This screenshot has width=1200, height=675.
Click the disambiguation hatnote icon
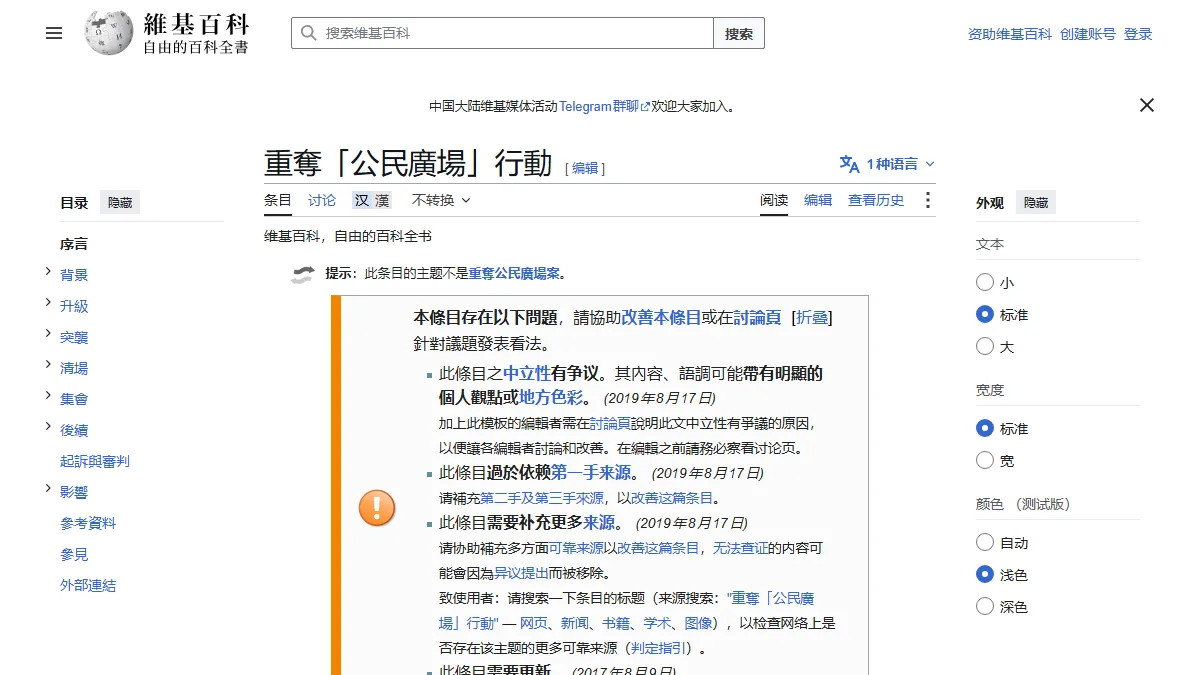tap(302, 273)
